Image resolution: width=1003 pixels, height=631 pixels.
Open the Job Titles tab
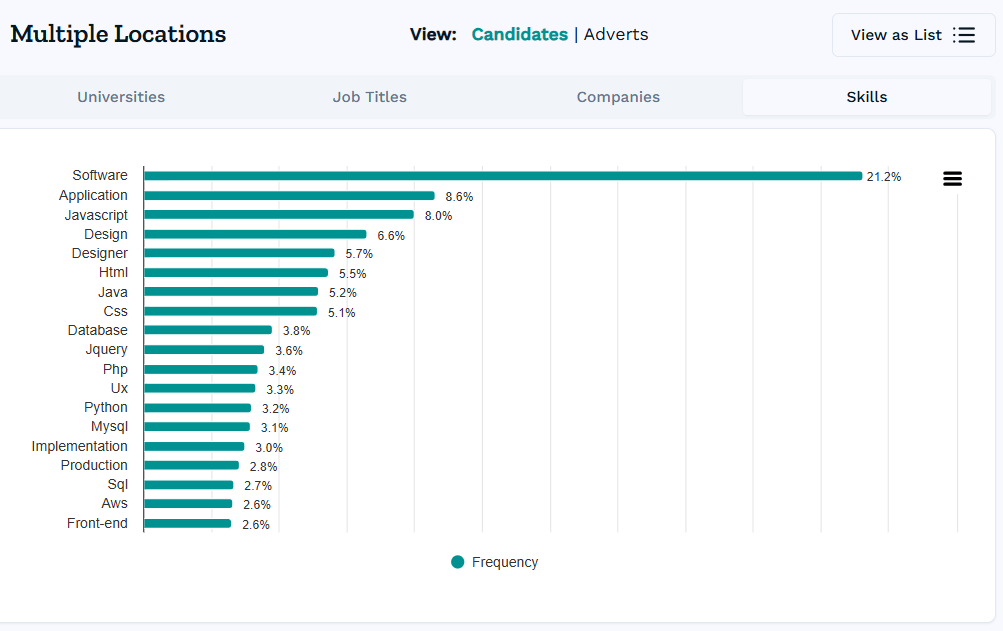369,97
